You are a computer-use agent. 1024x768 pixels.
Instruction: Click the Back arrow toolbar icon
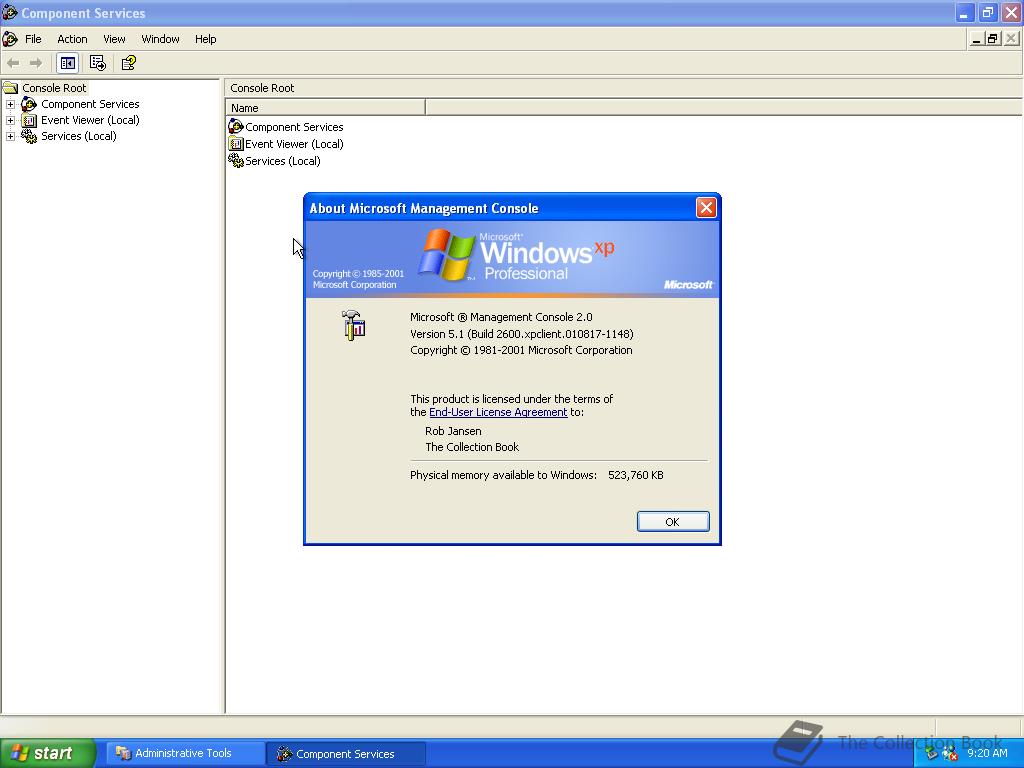(13, 63)
